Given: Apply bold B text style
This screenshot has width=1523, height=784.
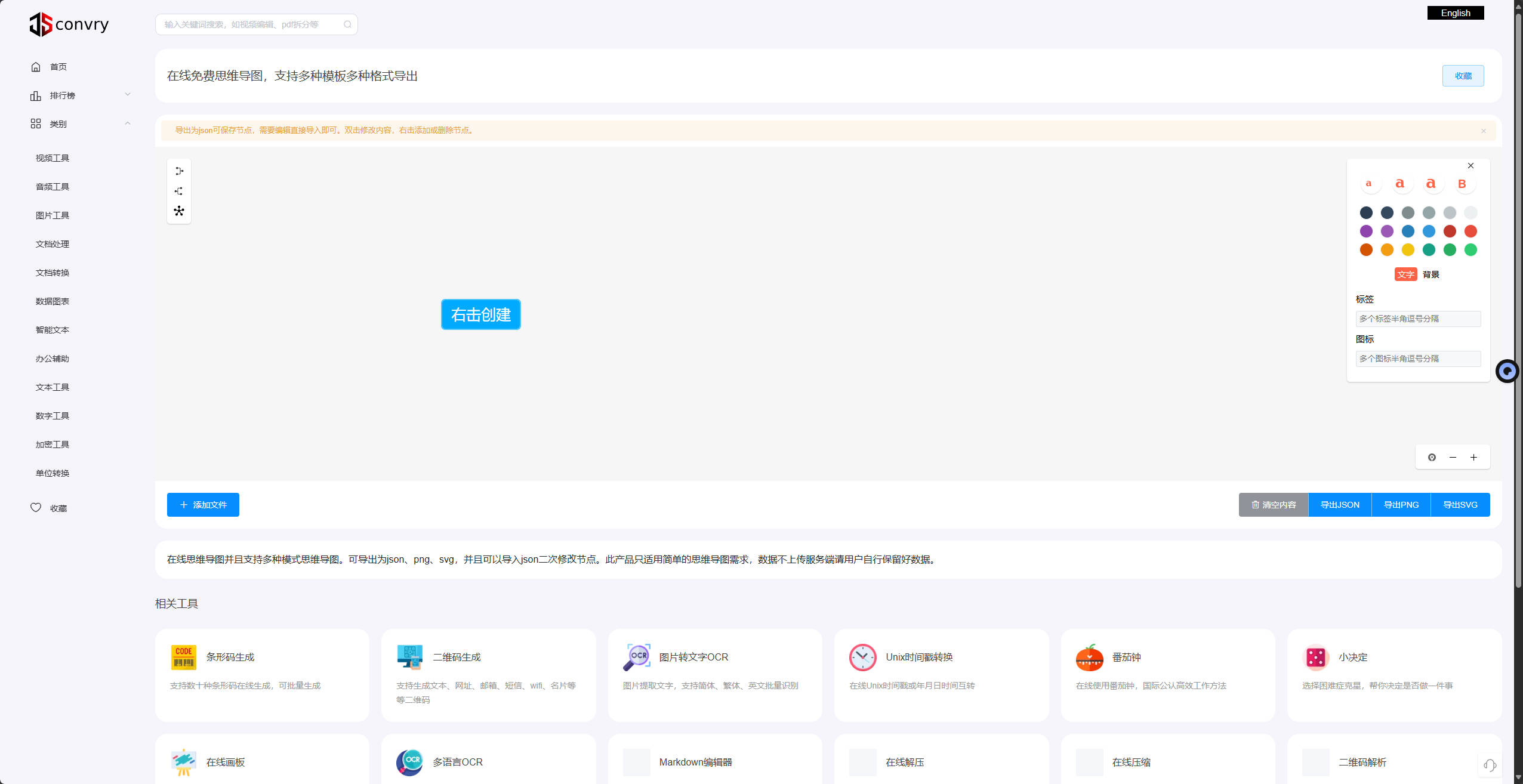Looking at the screenshot, I should [1462, 184].
